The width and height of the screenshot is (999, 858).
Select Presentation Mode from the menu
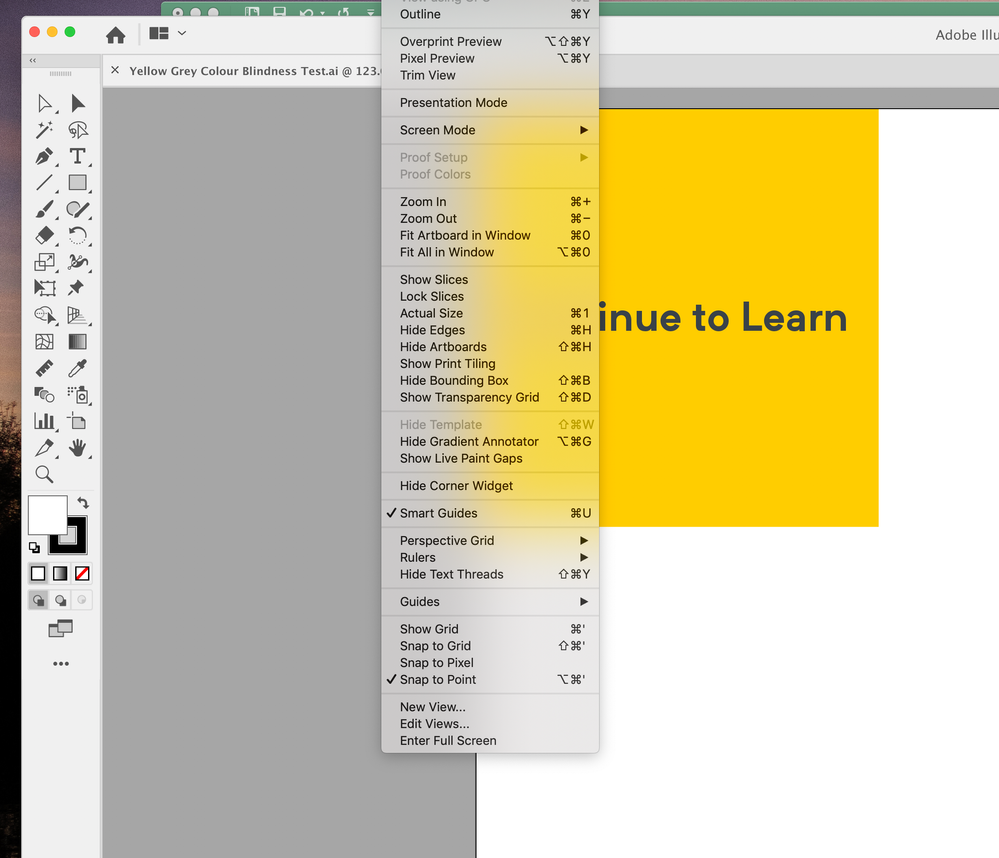click(453, 102)
